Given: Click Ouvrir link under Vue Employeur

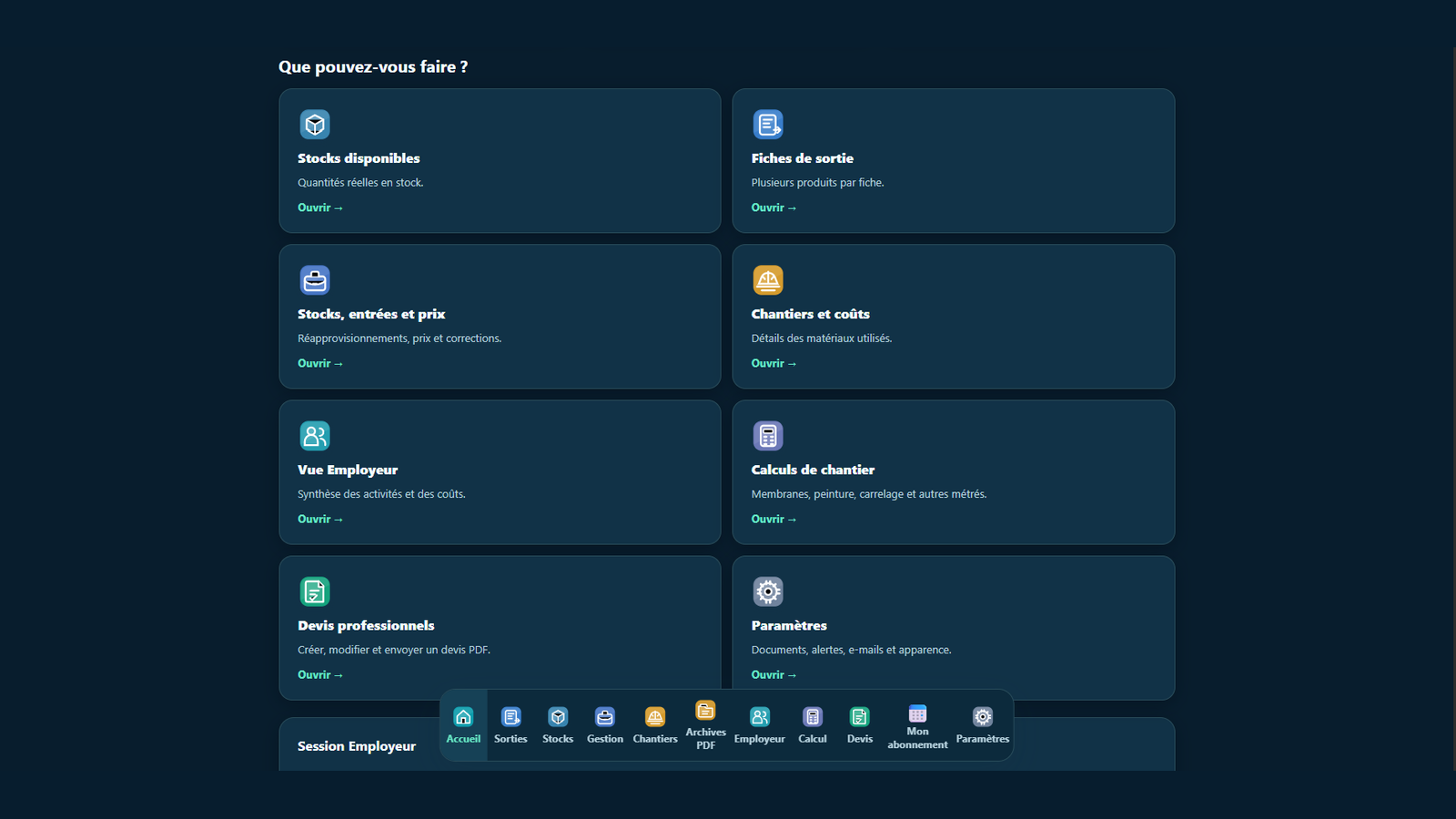Looking at the screenshot, I should click(x=320, y=519).
